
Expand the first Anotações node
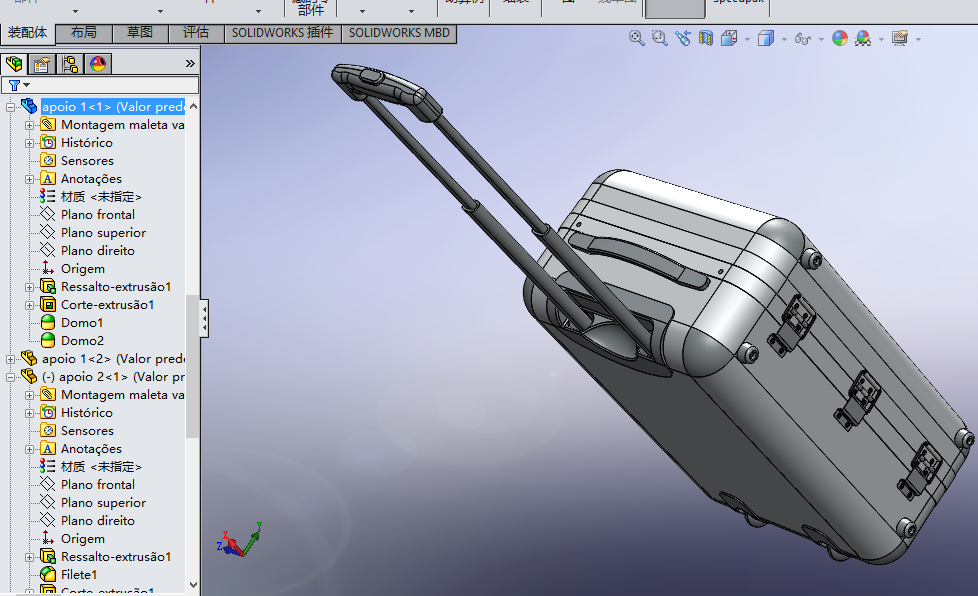(29, 180)
